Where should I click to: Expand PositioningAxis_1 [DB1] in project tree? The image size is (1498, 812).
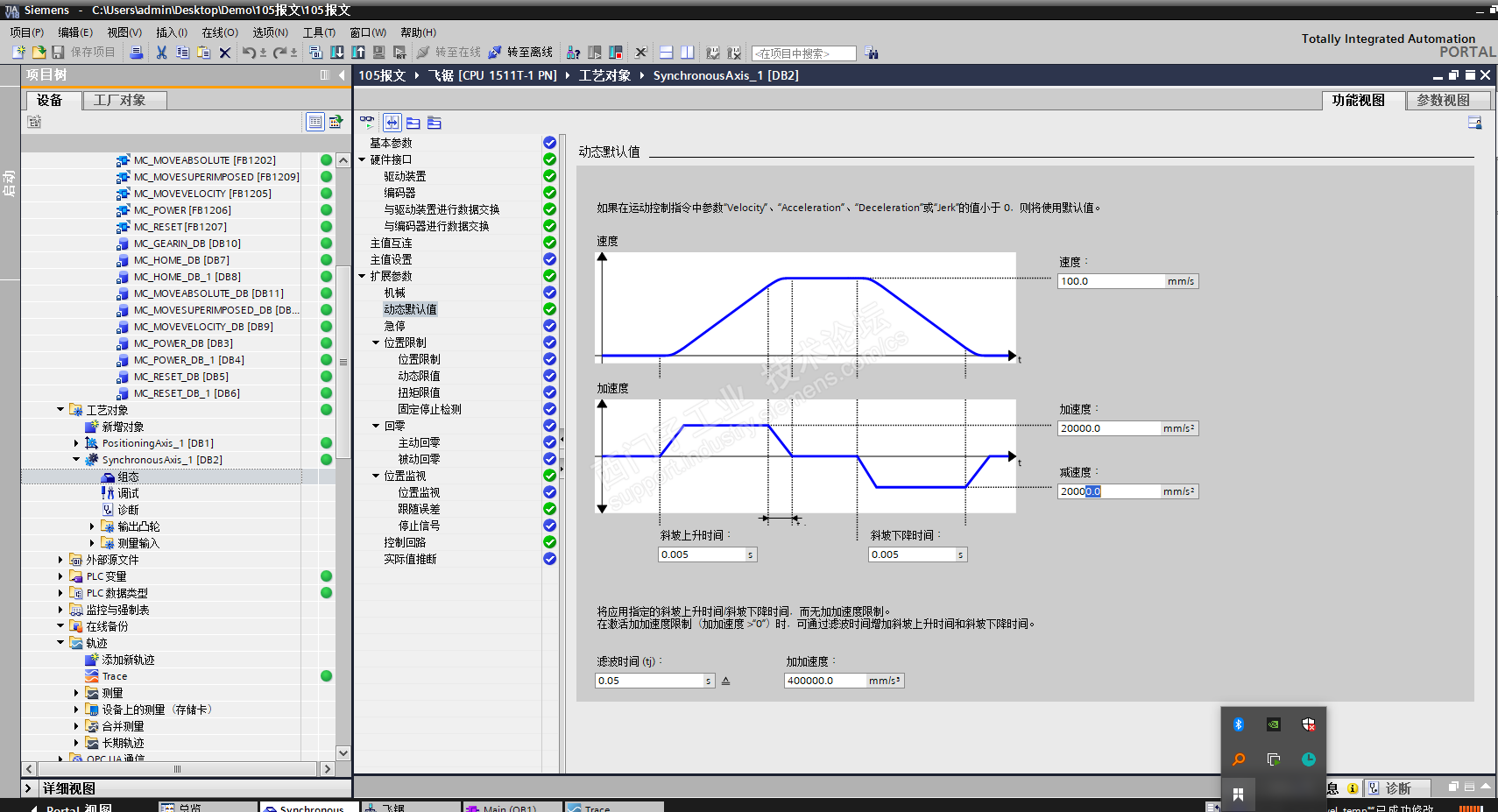click(x=76, y=443)
